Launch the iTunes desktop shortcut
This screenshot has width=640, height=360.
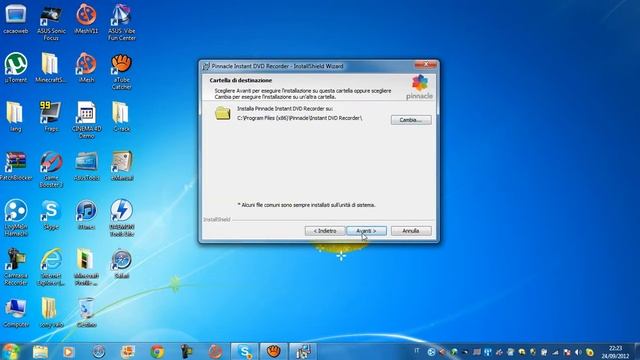(86, 215)
